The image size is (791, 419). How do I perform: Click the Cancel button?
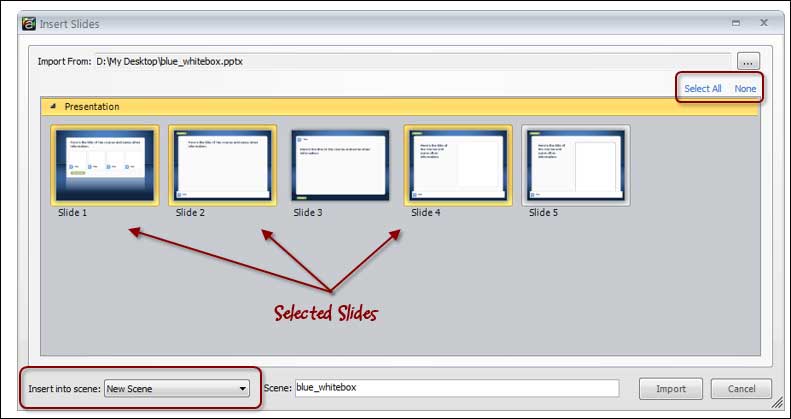pos(742,389)
